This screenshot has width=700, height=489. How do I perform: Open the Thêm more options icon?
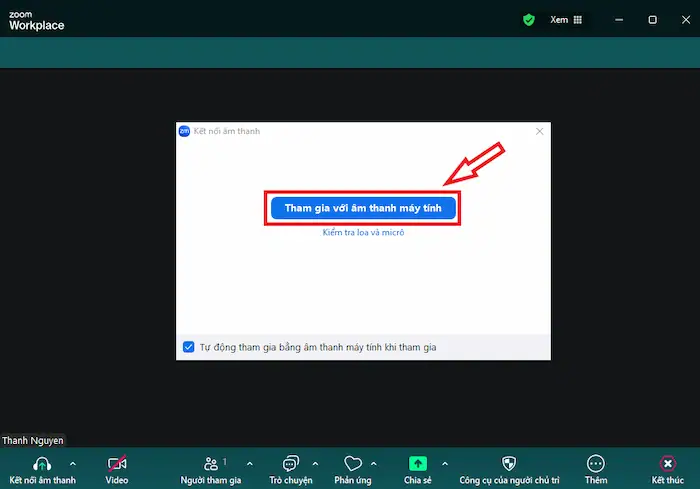pos(596,464)
